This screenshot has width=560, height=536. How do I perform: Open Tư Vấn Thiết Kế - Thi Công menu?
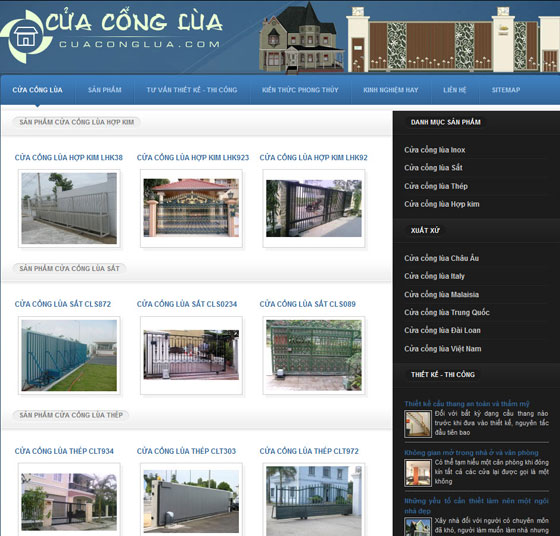pos(192,90)
